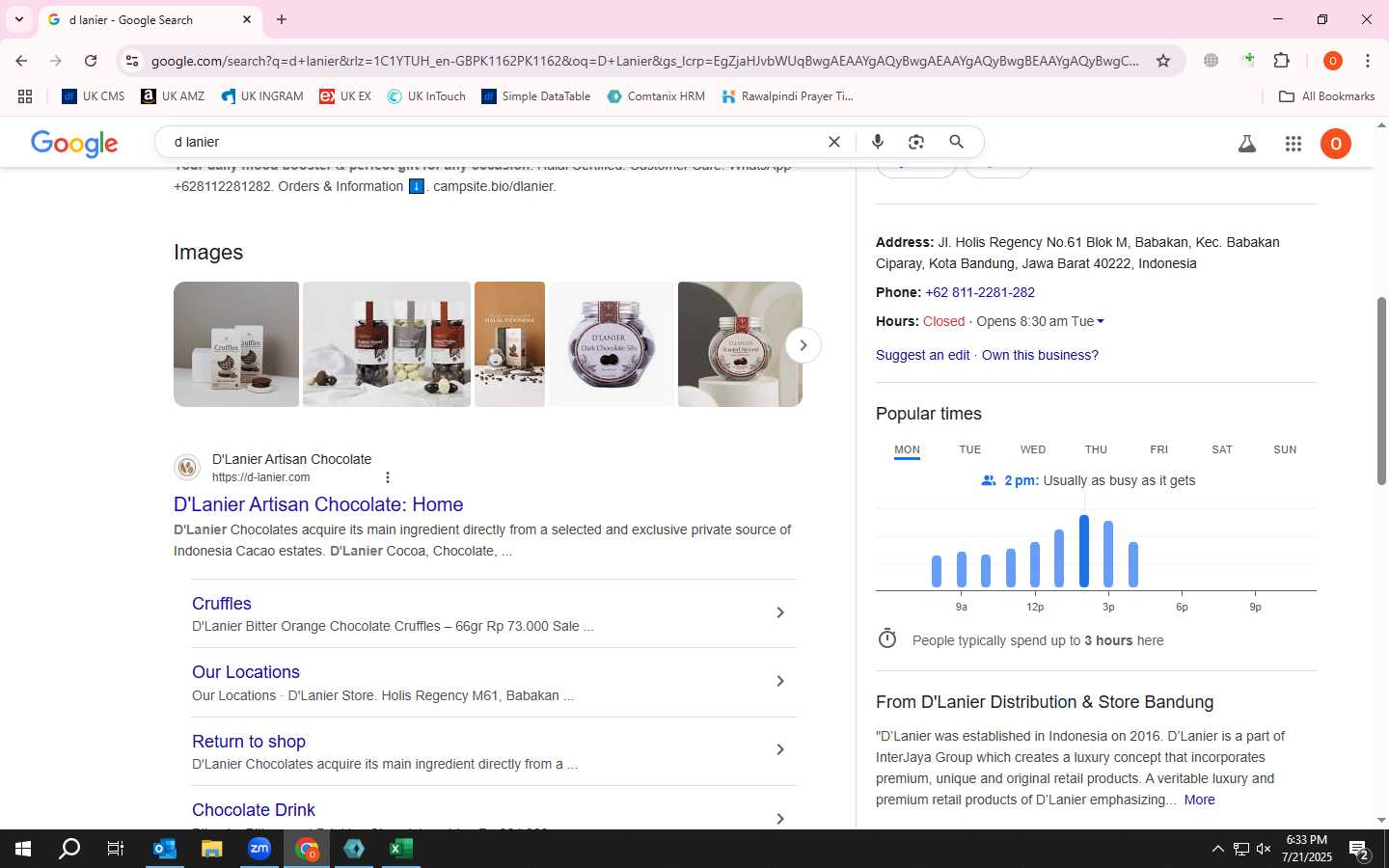Open D'Lanier Artisan Chocolate: Home result
1389x868 pixels.
[x=318, y=504]
